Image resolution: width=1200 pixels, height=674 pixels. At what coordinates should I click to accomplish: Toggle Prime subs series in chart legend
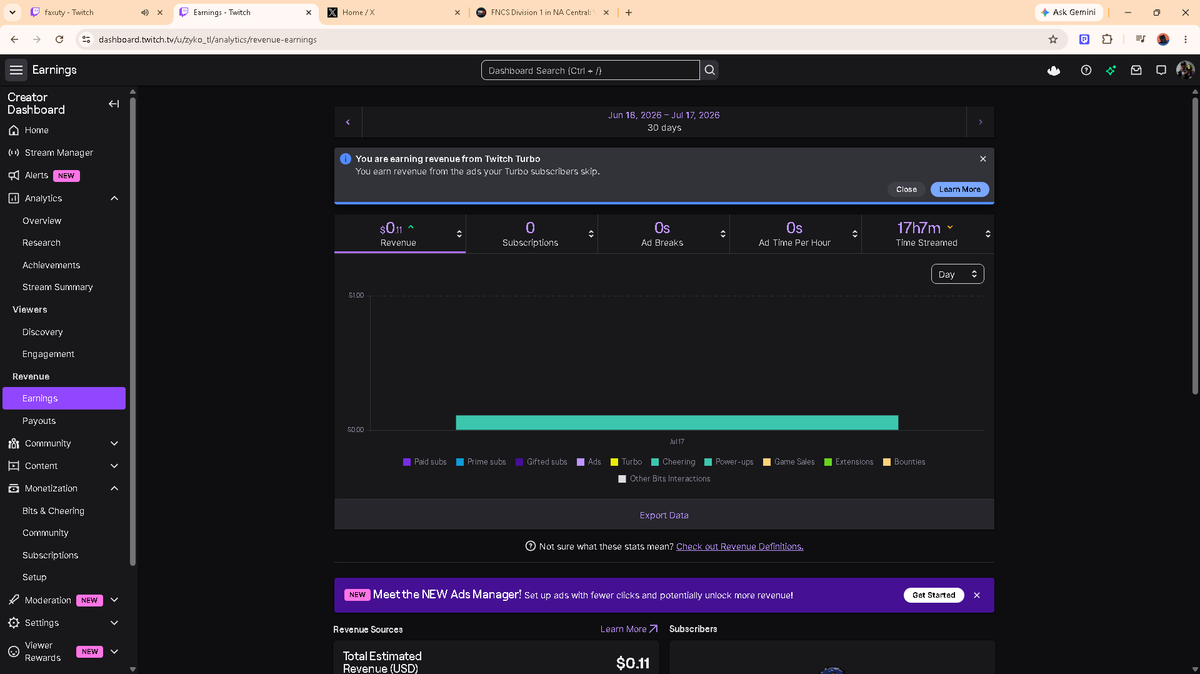pos(480,462)
